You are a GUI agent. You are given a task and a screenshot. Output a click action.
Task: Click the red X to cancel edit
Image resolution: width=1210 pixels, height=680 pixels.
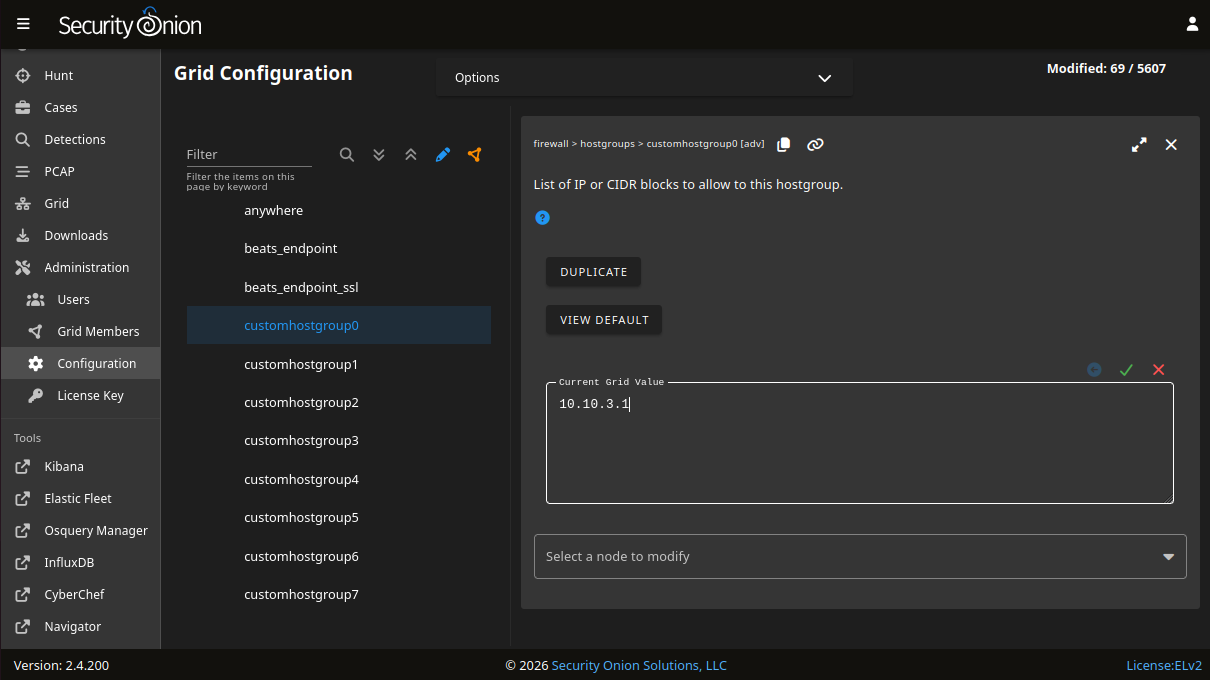1159,370
